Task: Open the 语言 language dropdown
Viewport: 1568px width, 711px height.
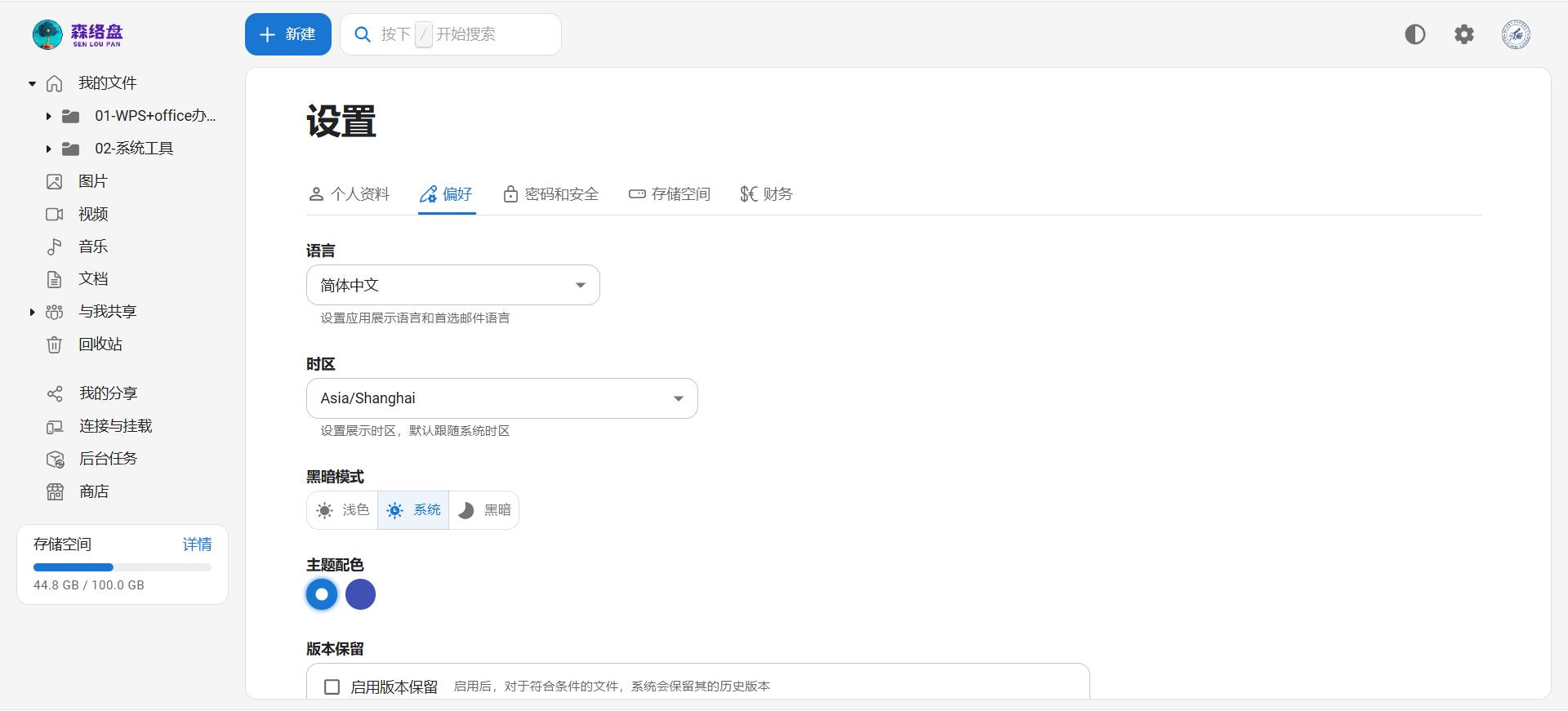Action: pos(452,285)
